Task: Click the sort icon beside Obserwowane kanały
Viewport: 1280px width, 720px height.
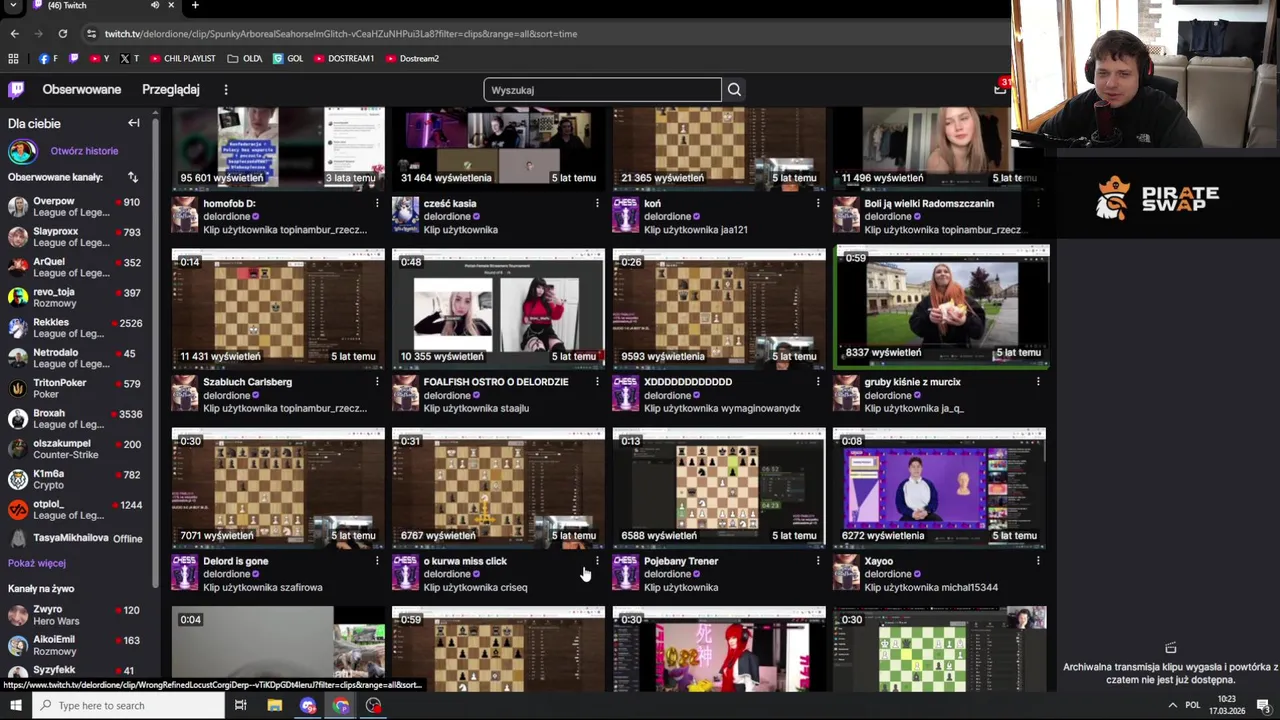Action: click(x=132, y=177)
